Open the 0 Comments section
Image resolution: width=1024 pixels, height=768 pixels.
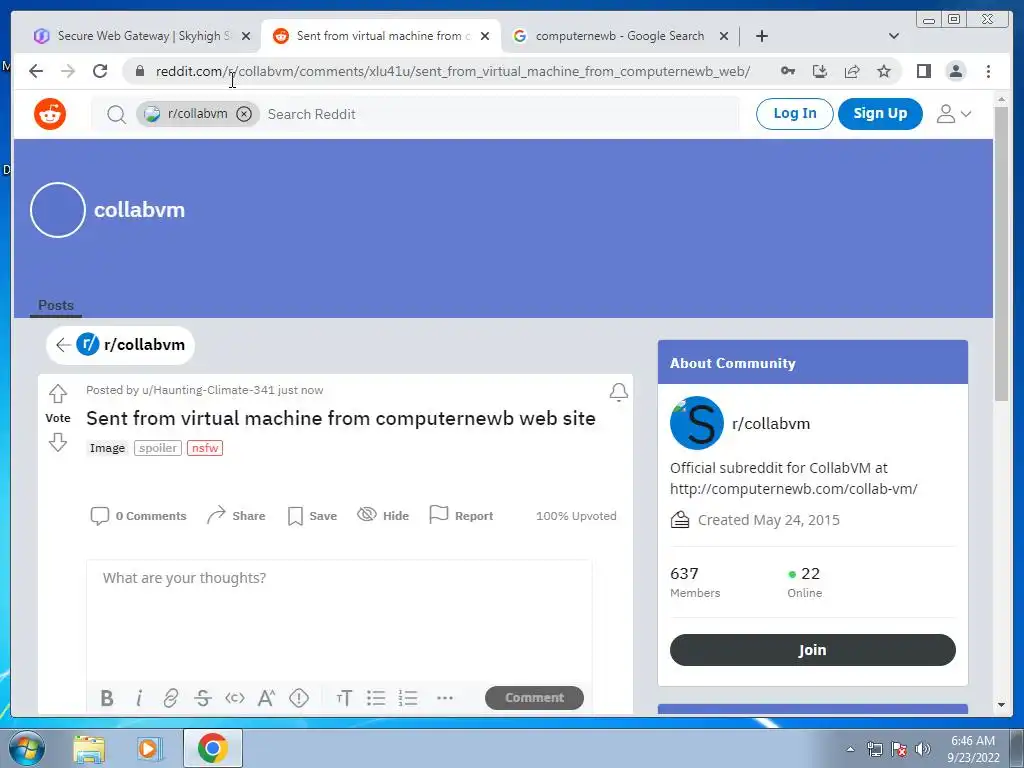point(138,516)
